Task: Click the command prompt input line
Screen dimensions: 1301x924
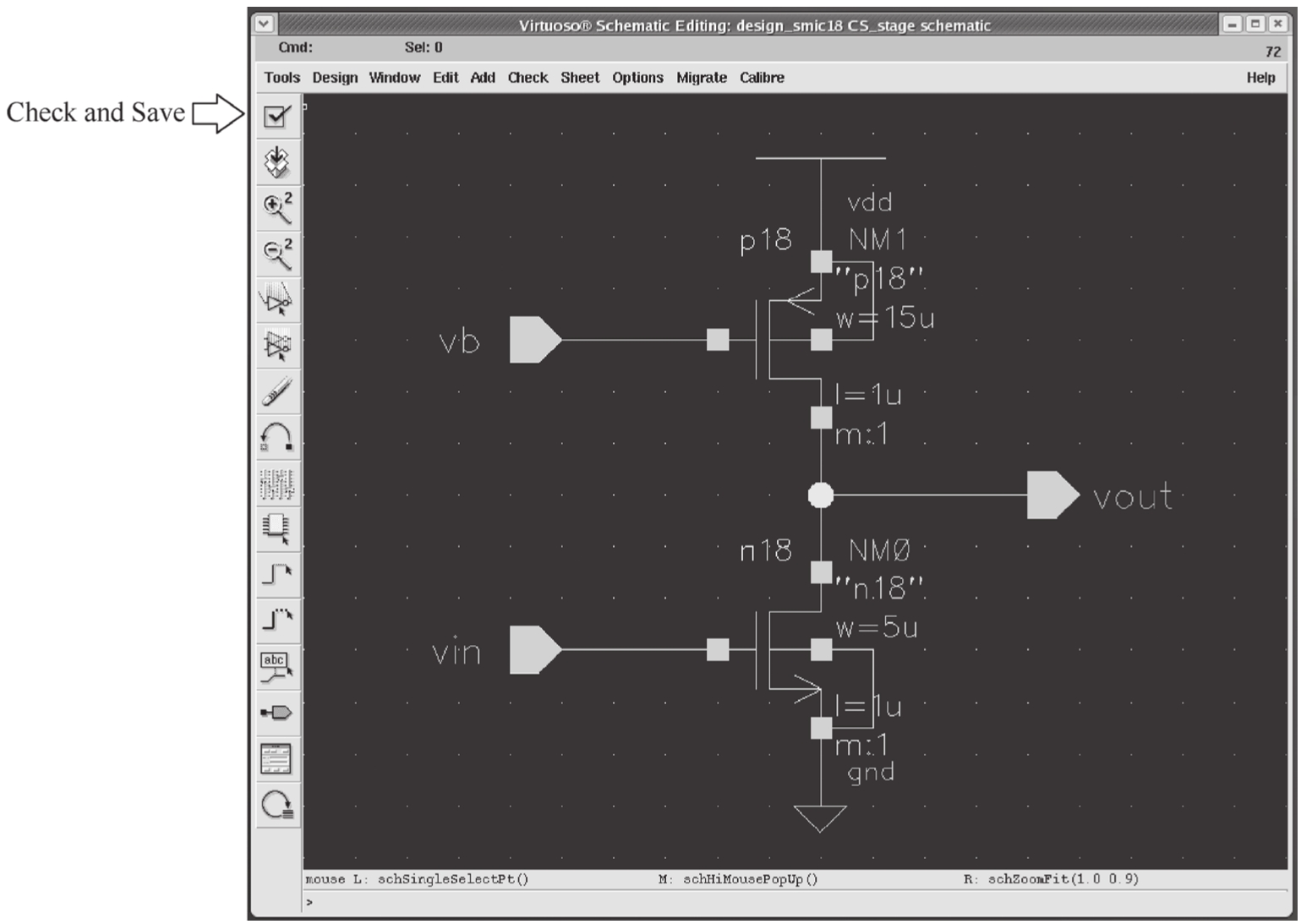Action: 761,902
